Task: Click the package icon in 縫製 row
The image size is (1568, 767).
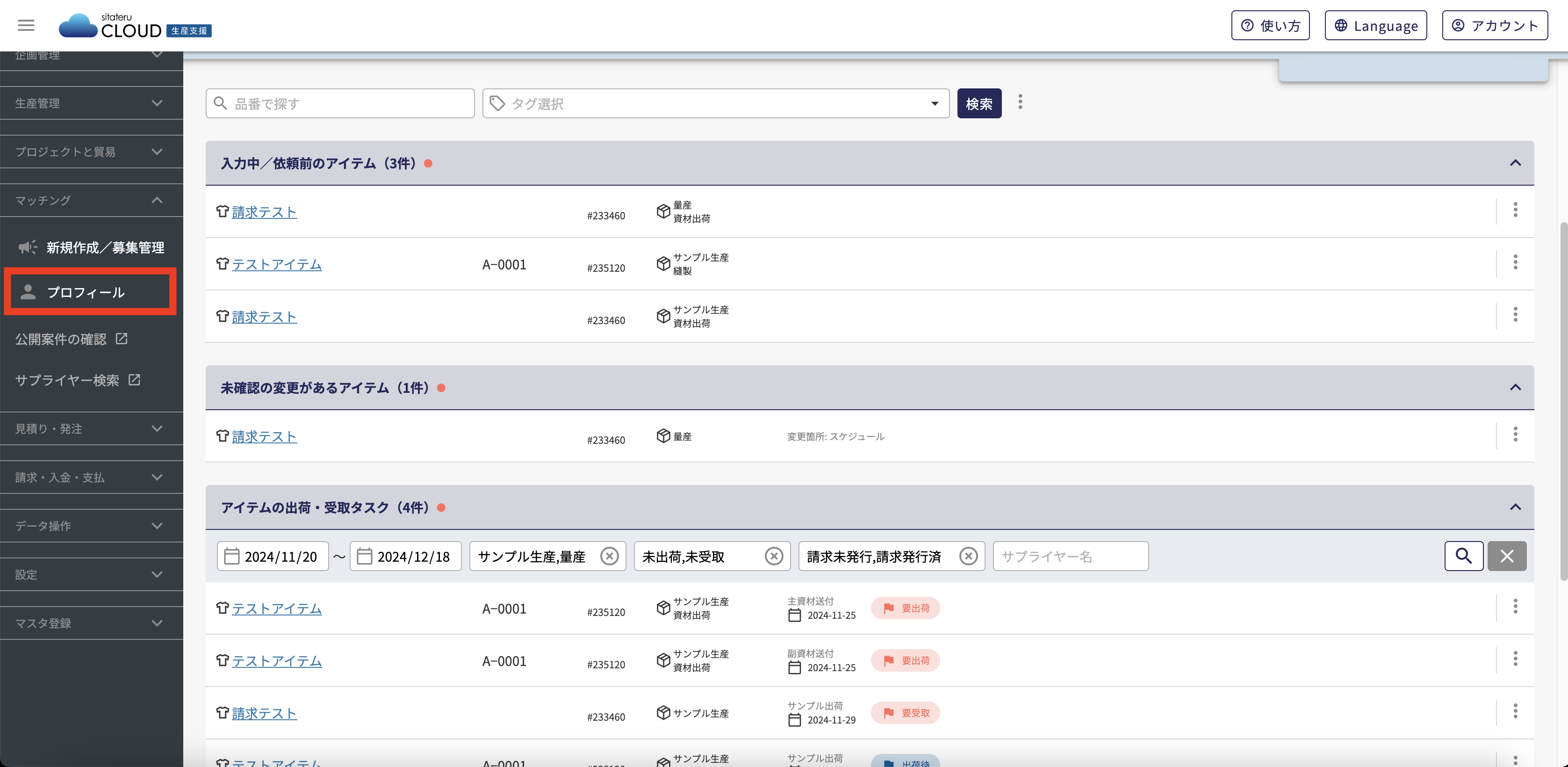Action: pos(663,264)
